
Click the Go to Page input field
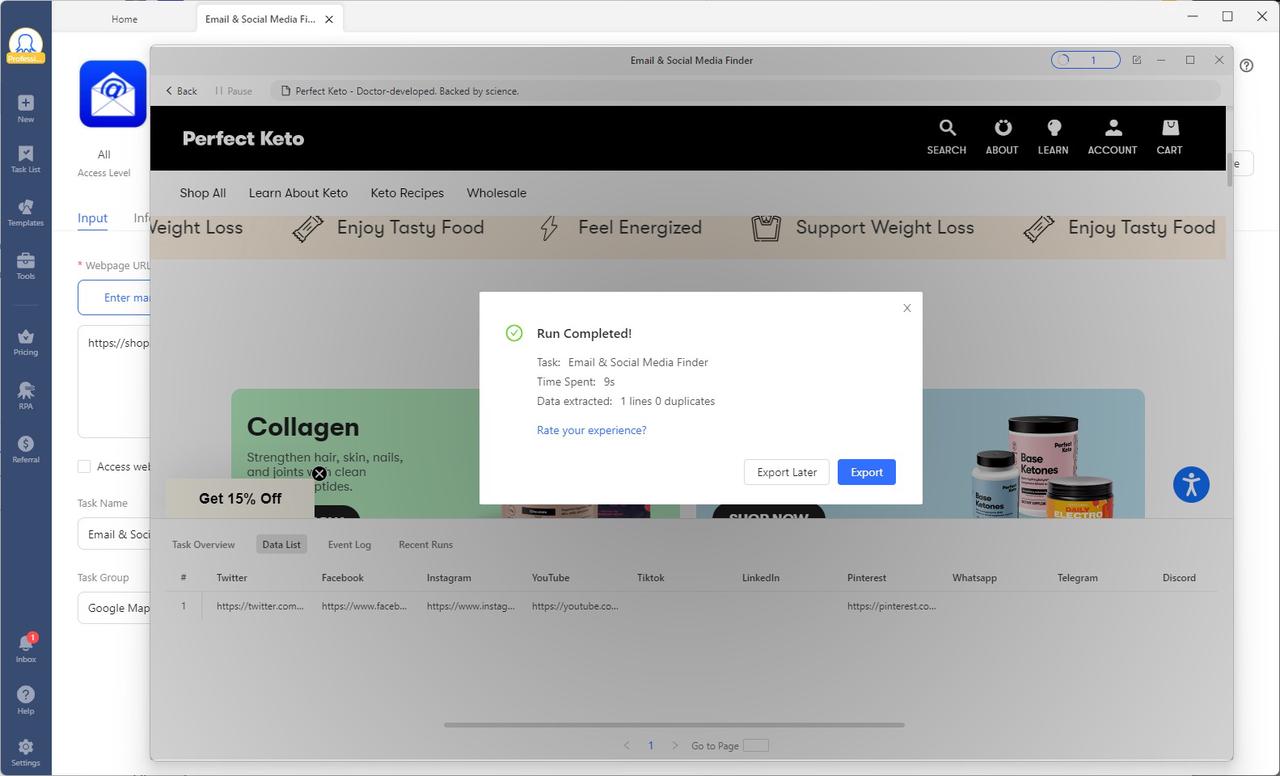point(755,745)
